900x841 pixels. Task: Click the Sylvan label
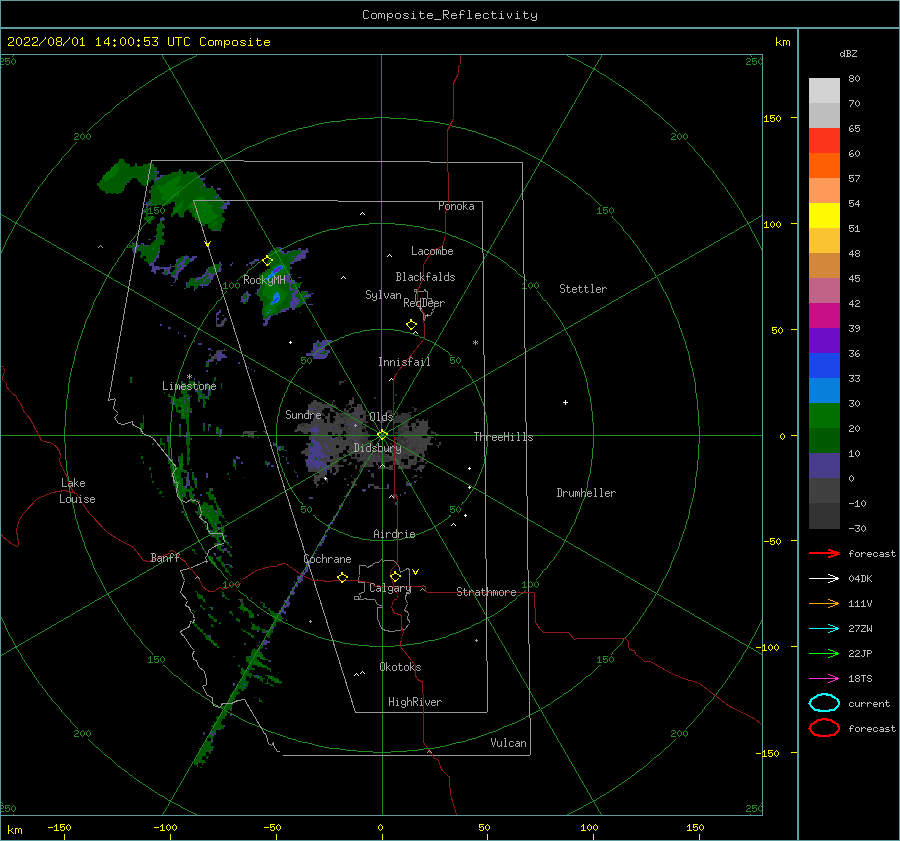coord(383,295)
